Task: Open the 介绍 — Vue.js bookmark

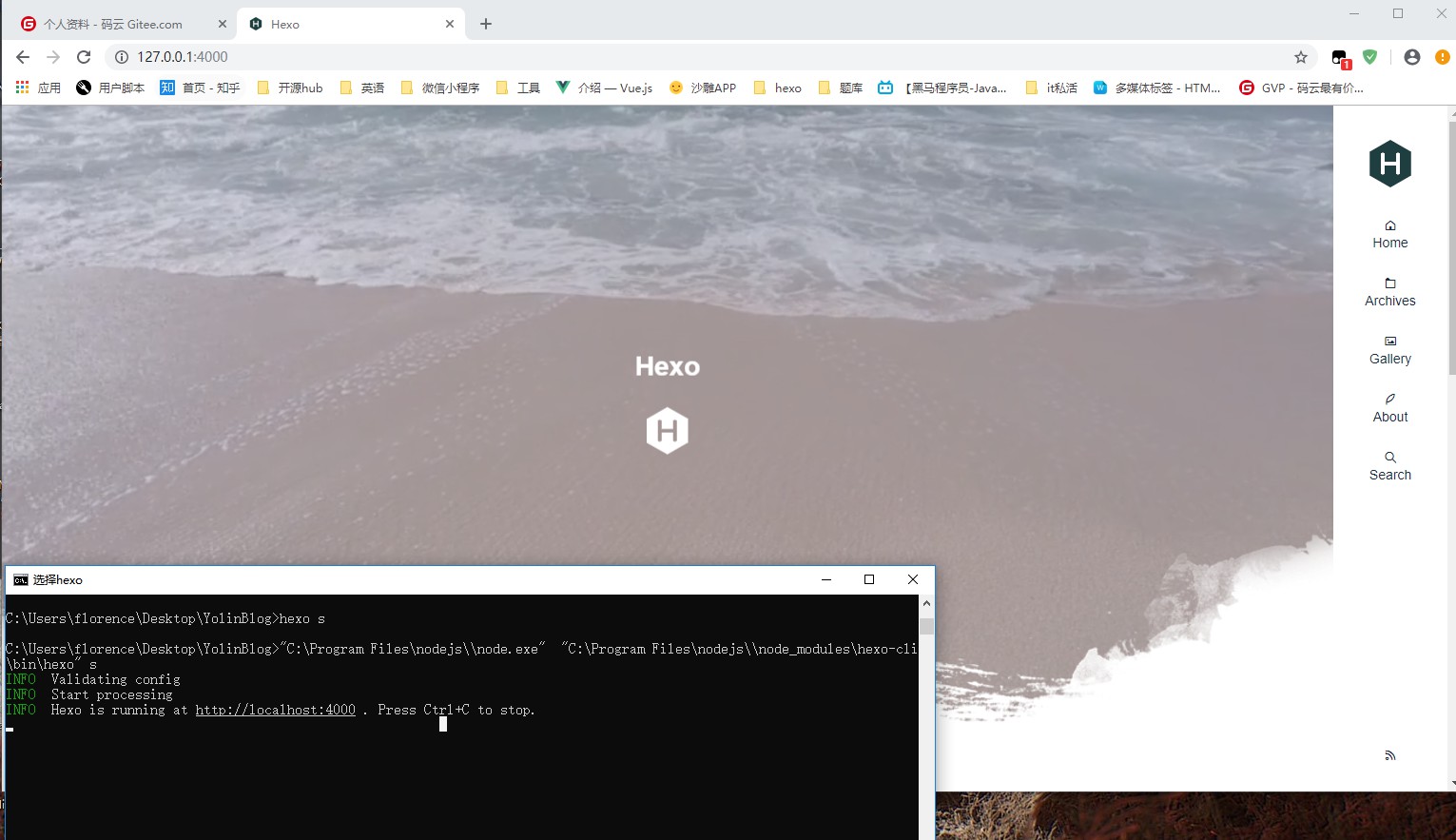Action: pyautogui.click(x=604, y=88)
